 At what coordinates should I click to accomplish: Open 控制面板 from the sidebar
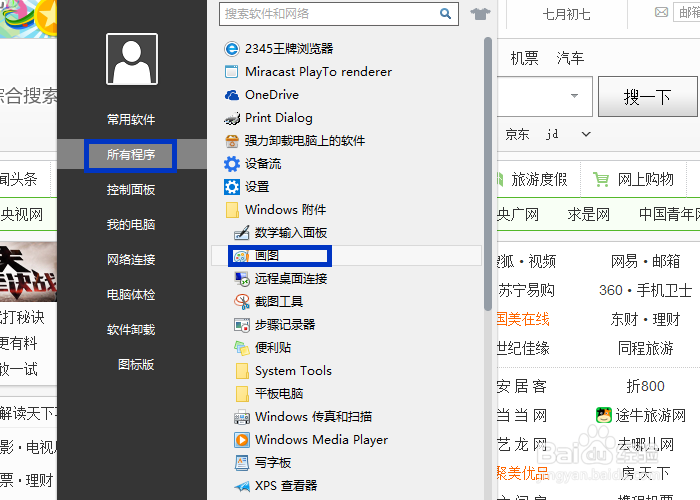tap(131, 190)
